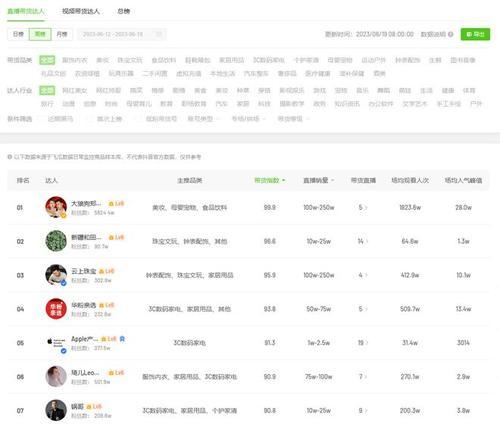Image resolution: width=500 pixels, height=424 pixels.
Task: Filter category by 3C数码家电
Action: point(269,60)
